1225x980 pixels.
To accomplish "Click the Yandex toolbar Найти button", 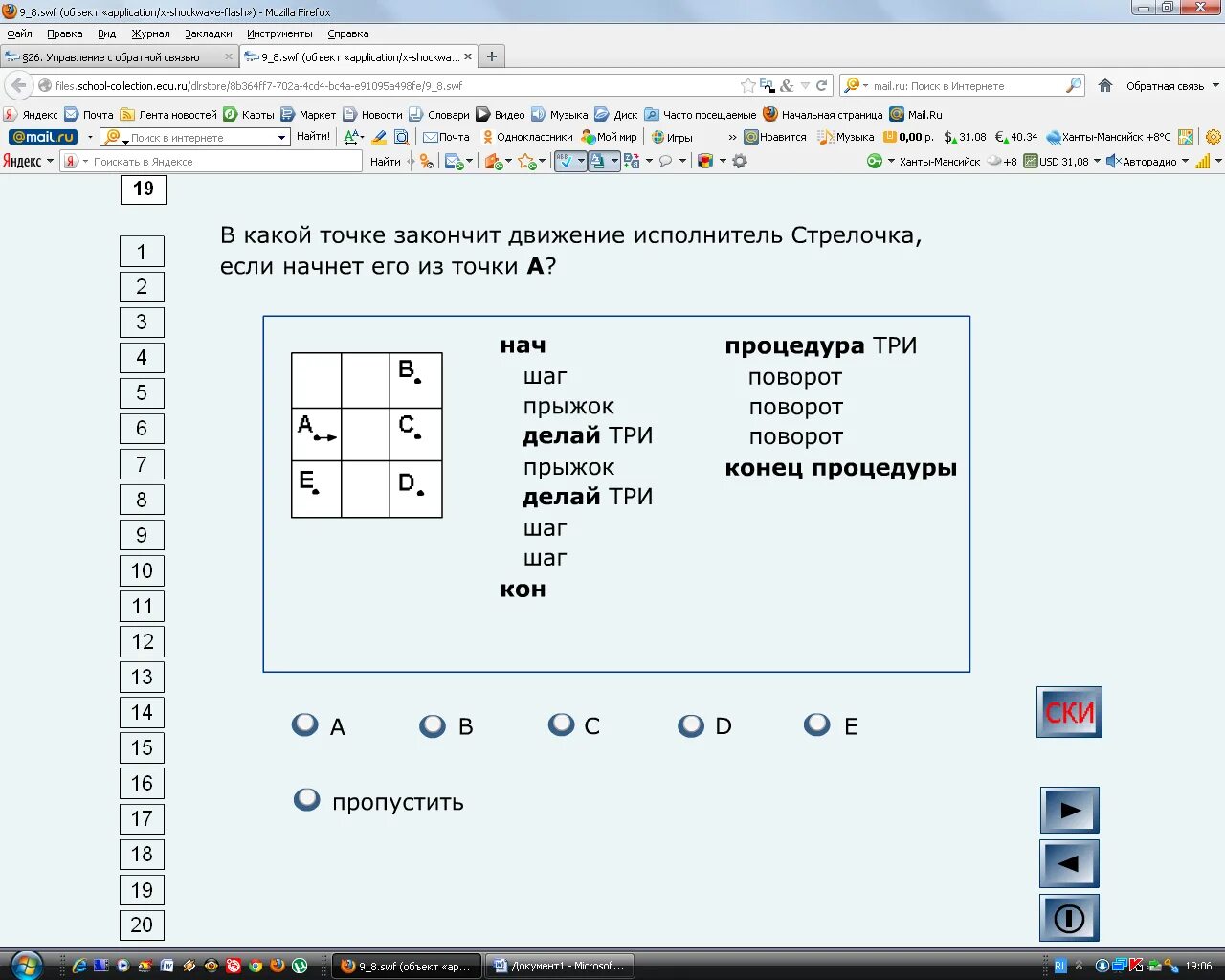I will click(x=385, y=161).
